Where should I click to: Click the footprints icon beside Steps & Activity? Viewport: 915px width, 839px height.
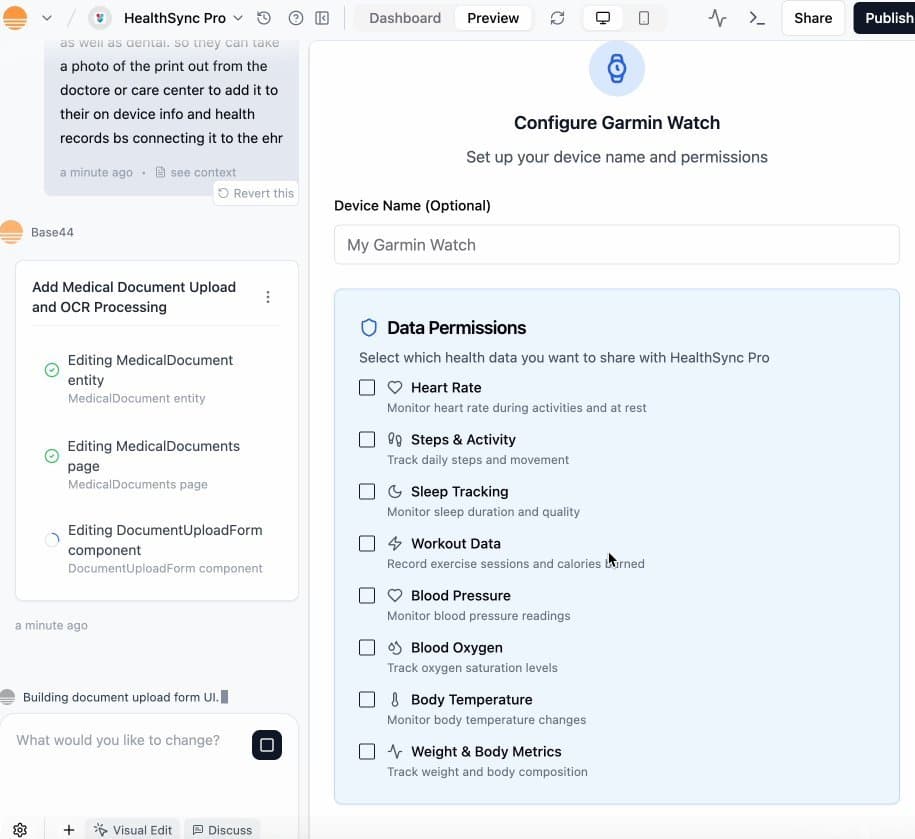pos(395,439)
